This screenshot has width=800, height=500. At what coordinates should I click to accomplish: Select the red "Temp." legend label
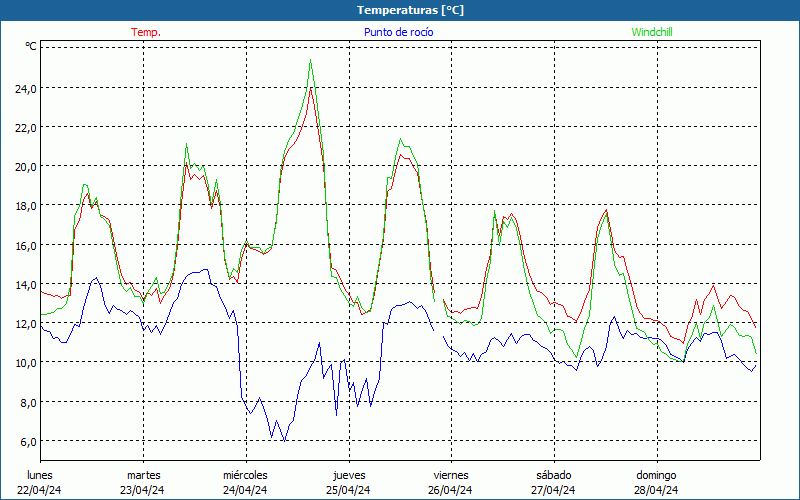click(x=146, y=32)
